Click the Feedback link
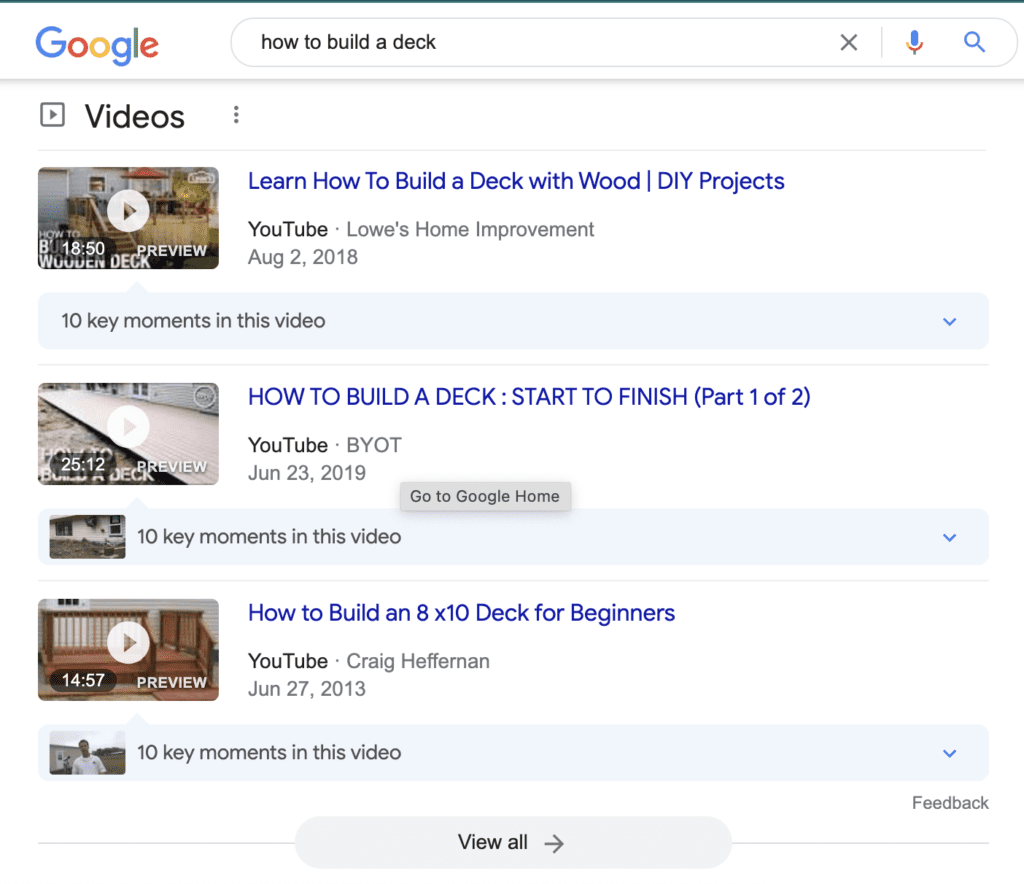This screenshot has height=884, width=1024. (x=950, y=803)
